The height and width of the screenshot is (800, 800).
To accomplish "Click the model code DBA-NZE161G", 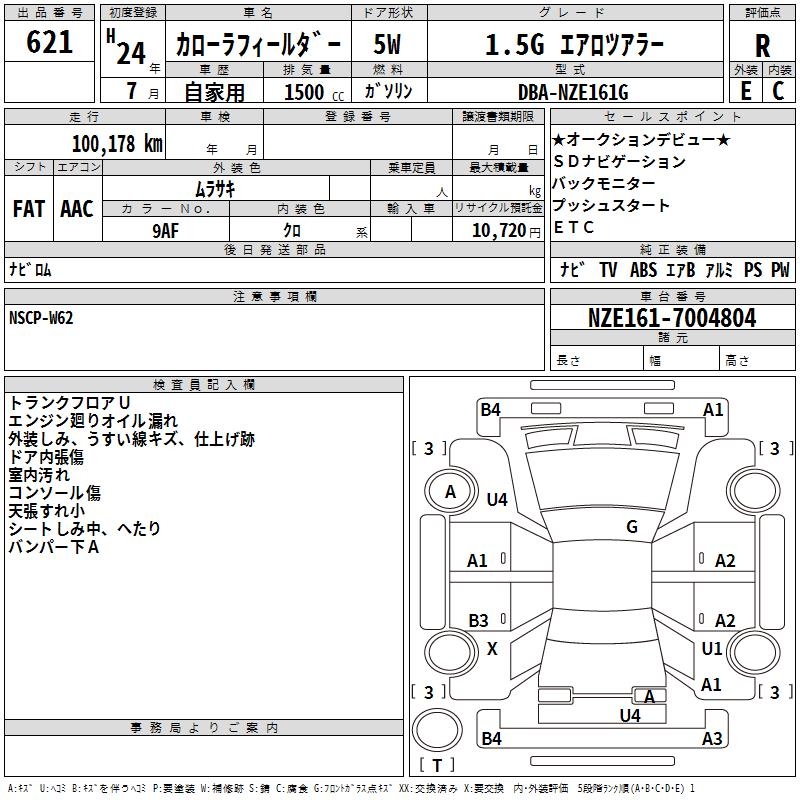I will (x=573, y=92).
